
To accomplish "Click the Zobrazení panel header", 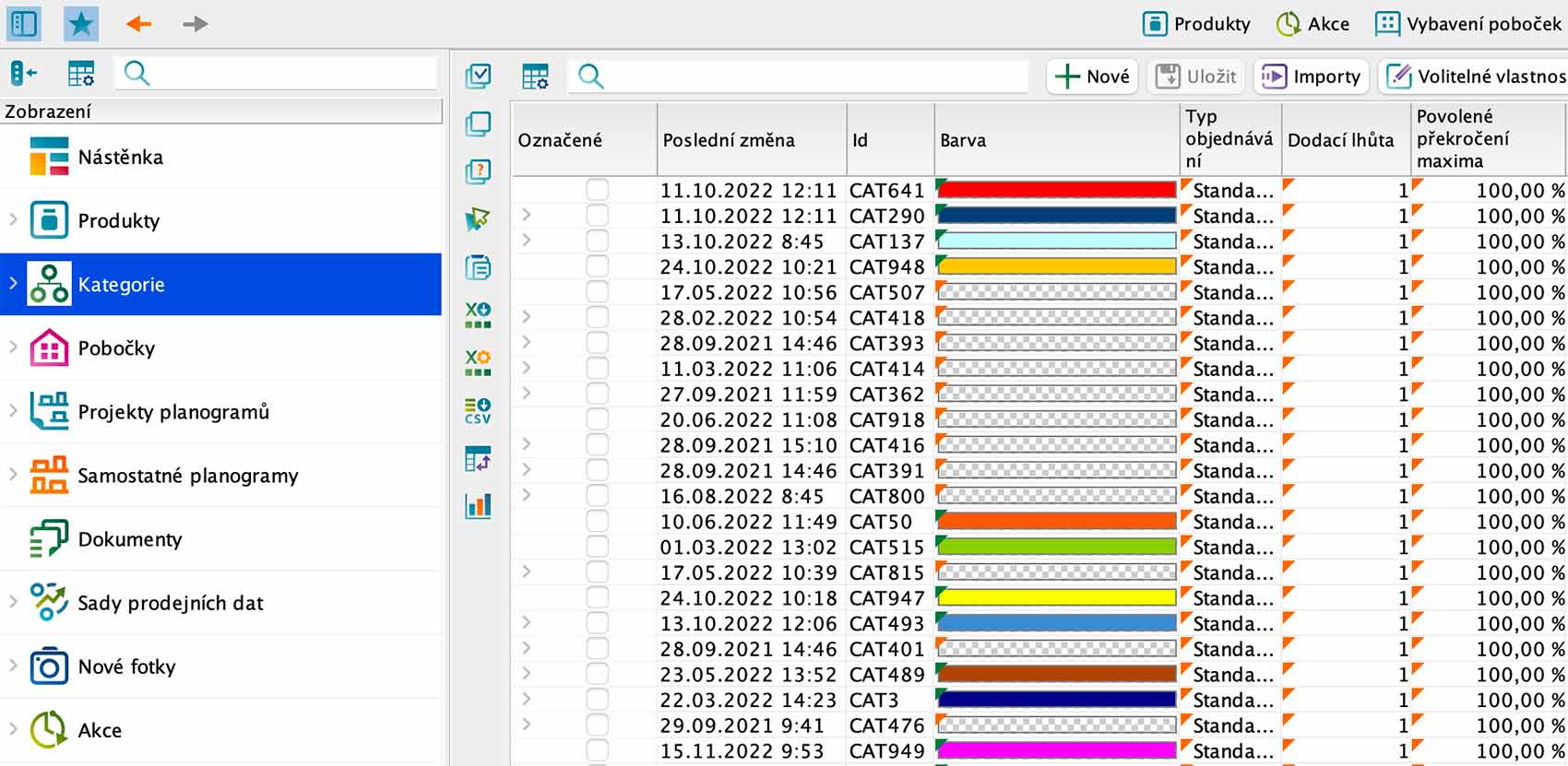I will click(x=221, y=112).
